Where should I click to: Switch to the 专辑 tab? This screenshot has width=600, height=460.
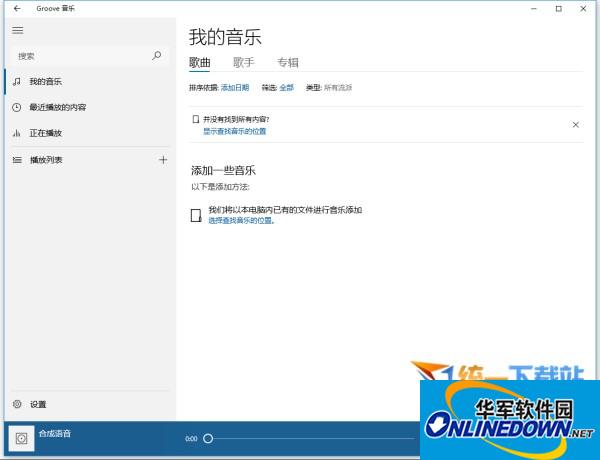(288, 62)
